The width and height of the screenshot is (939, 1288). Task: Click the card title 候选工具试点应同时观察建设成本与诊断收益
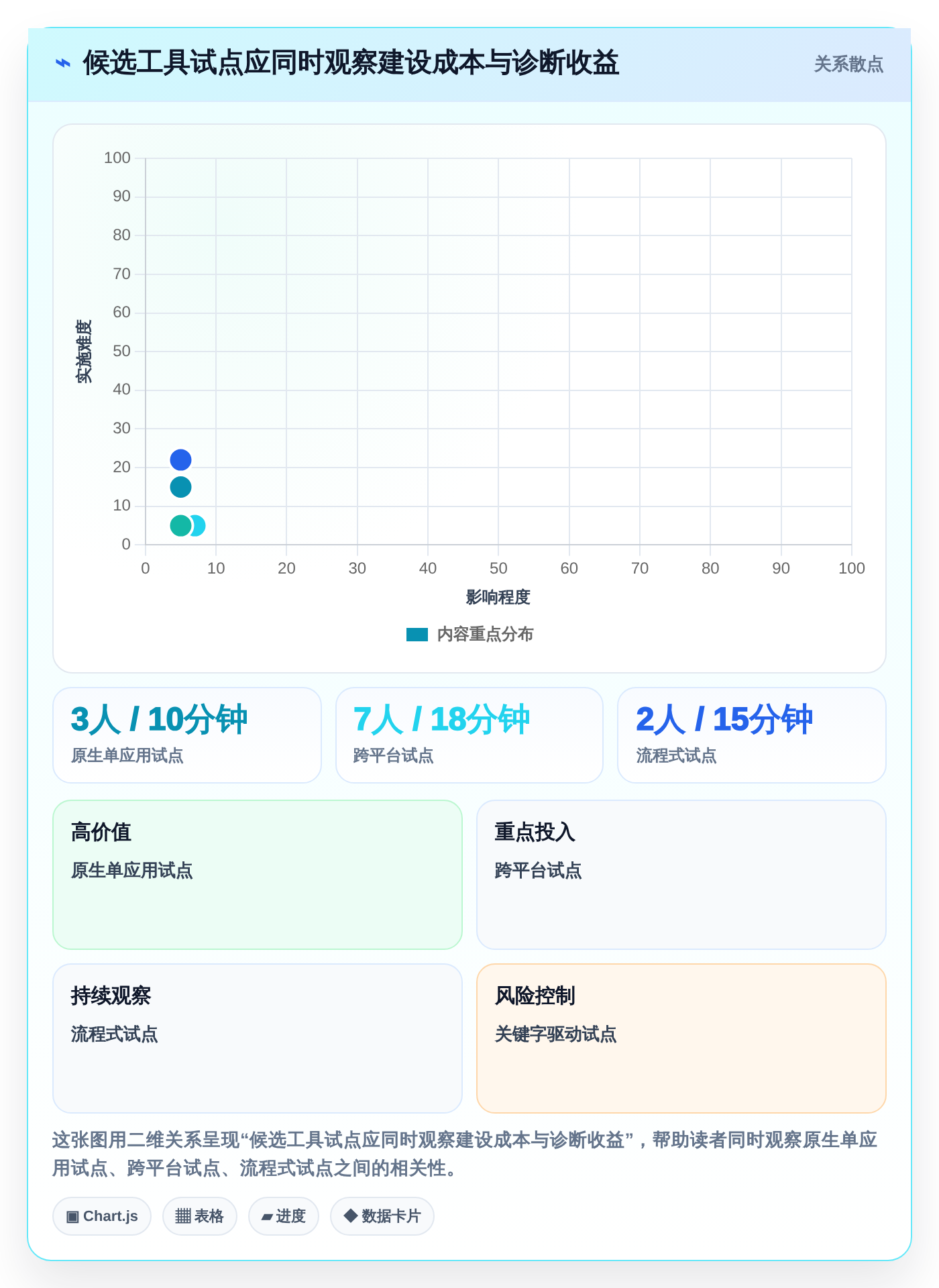(x=351, y=63)
